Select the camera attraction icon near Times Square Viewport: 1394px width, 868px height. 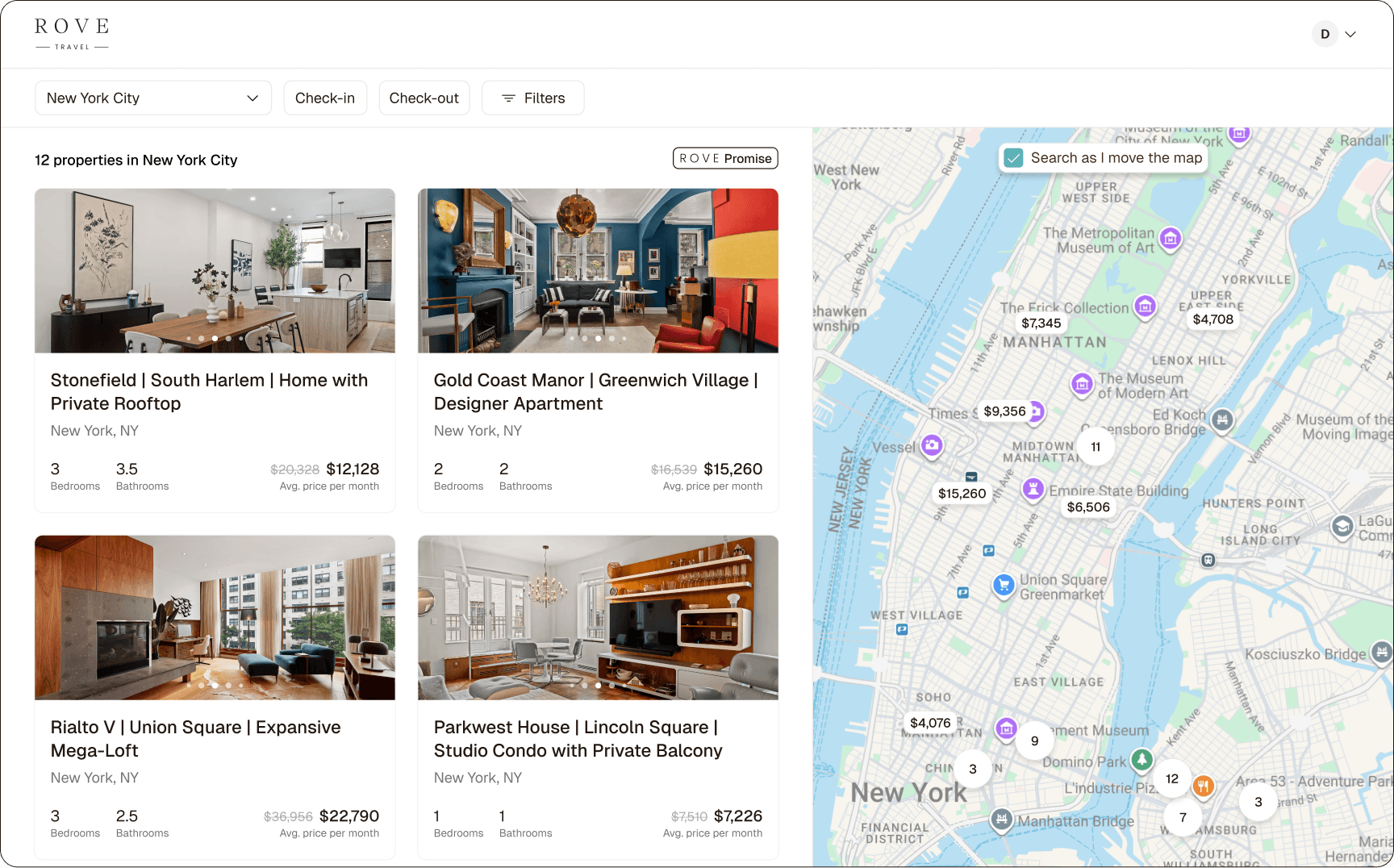[932, 445]
